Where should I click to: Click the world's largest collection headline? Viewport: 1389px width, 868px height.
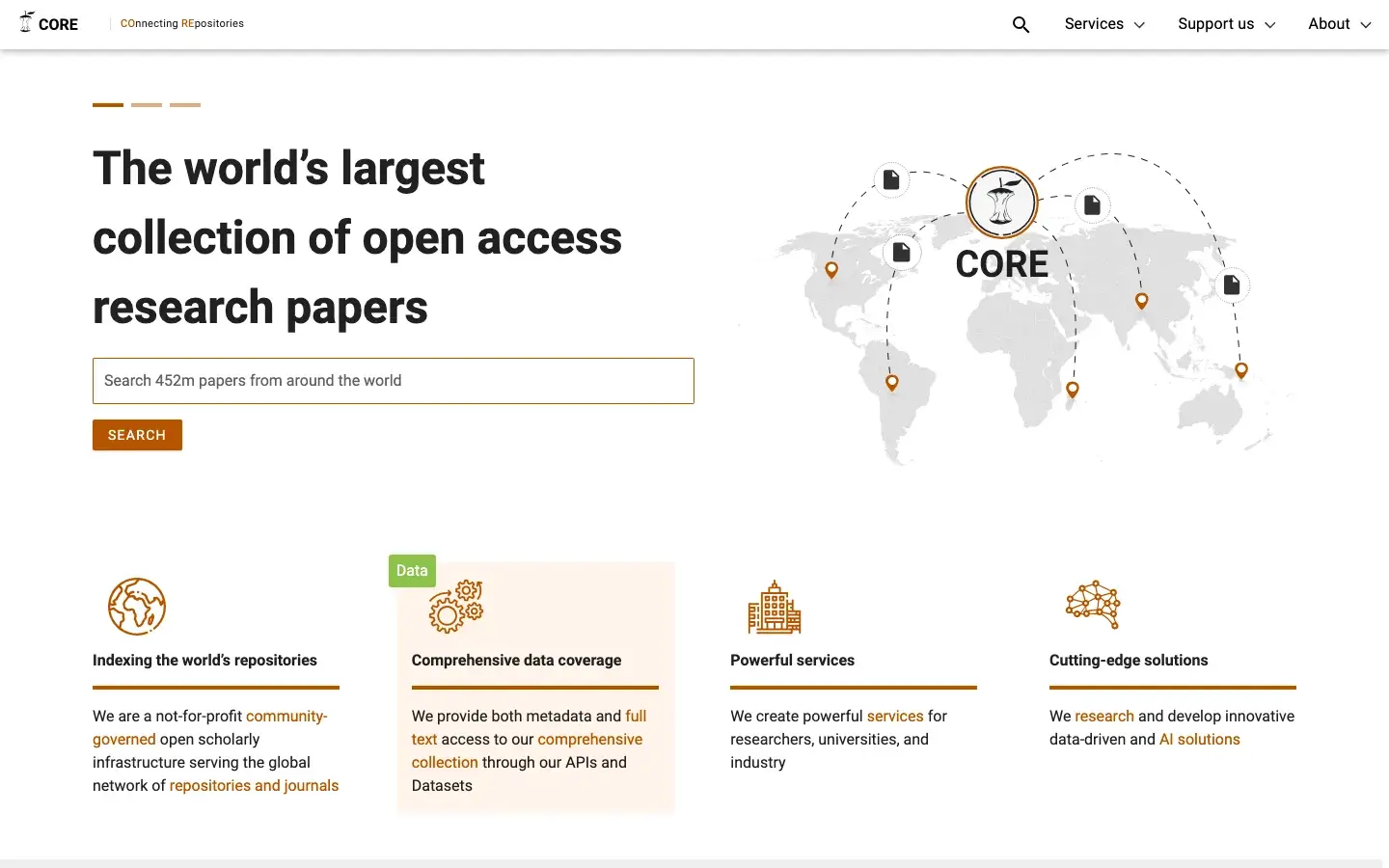click(x=357, y=238)
